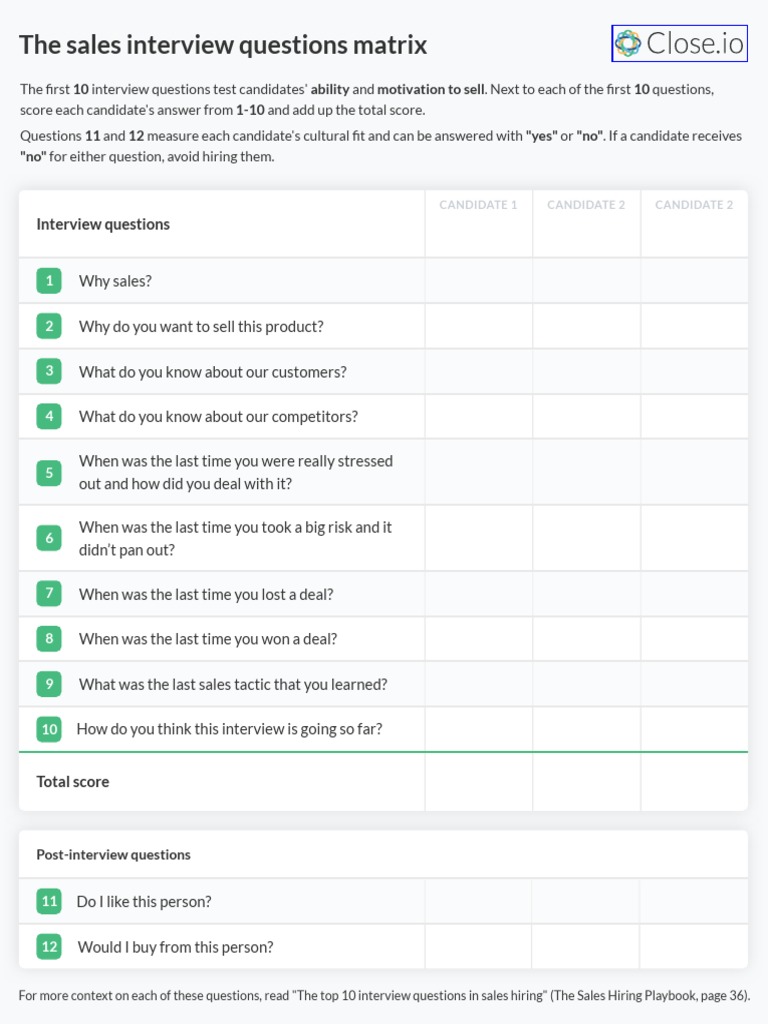Screen dimensions: 768x1024
Task: Click the first CANDIDATE 2 column header
Action: coord(586,205)
